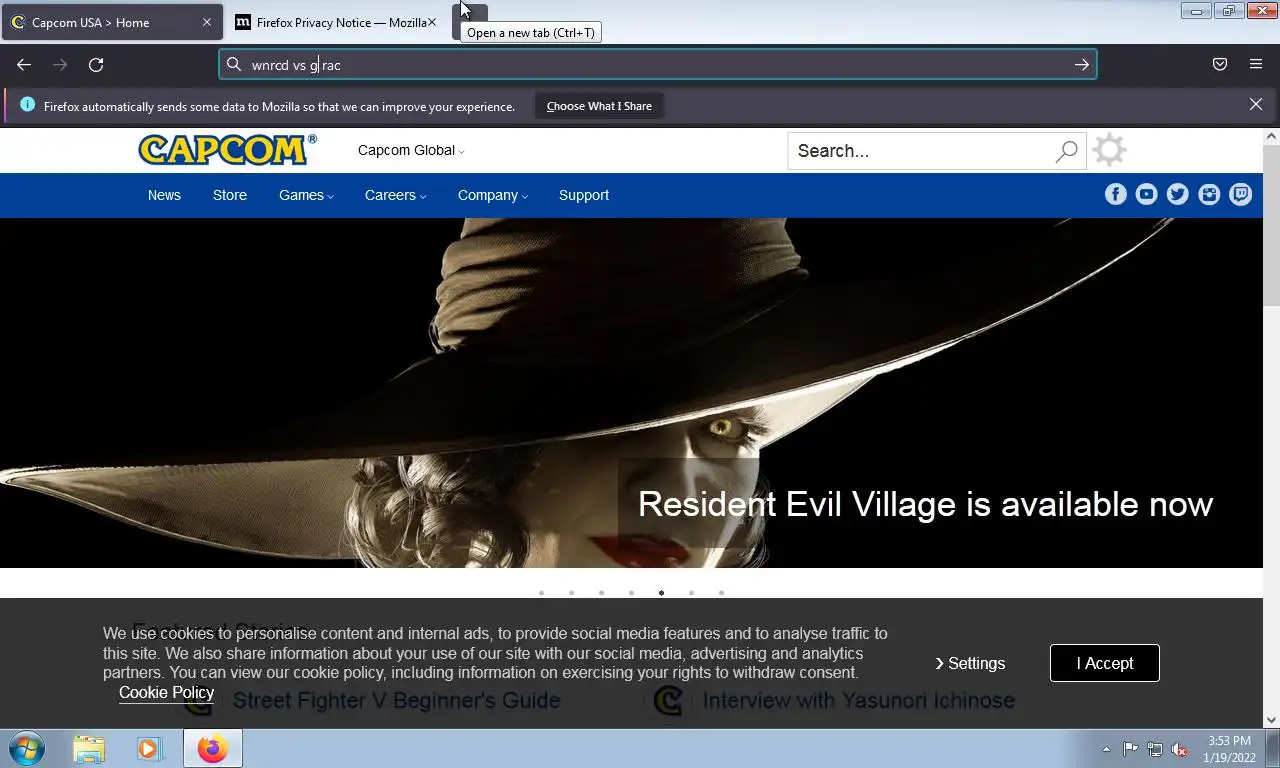Screen dimensions: 1280x768
Task: Expand the Careers menu
Action: 395,195
